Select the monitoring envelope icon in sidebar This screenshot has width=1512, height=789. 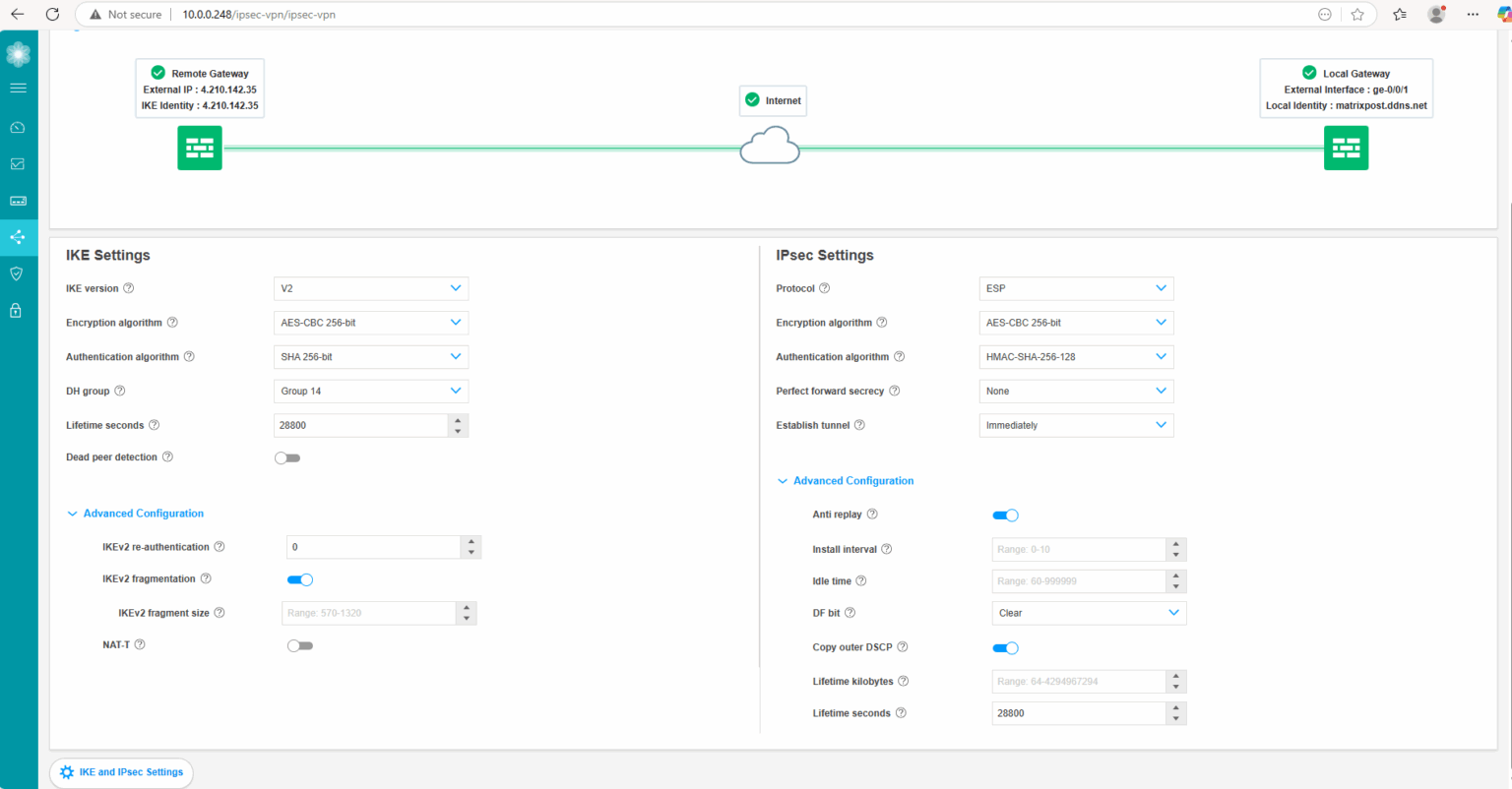(18, 163)
